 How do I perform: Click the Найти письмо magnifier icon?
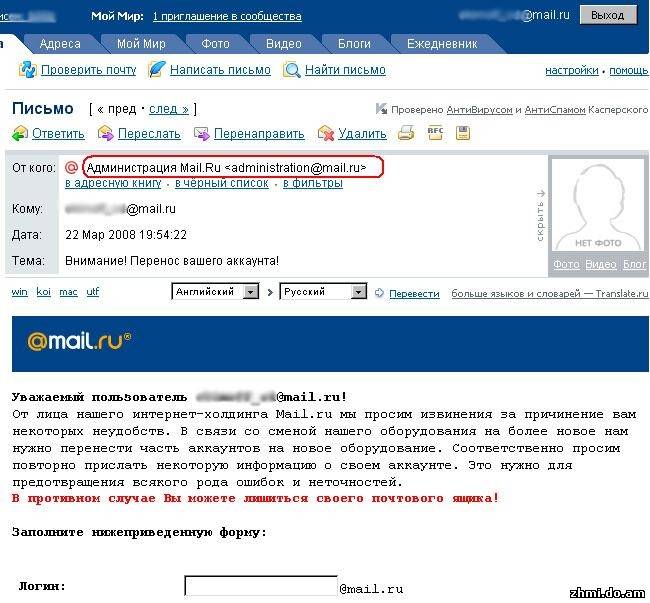tap(292, 70)
